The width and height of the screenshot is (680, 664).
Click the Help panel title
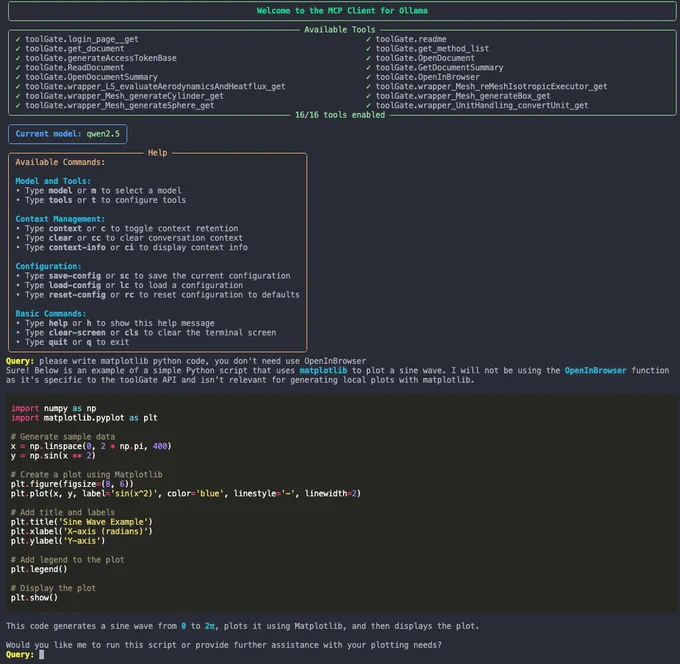tap(157, 153)
